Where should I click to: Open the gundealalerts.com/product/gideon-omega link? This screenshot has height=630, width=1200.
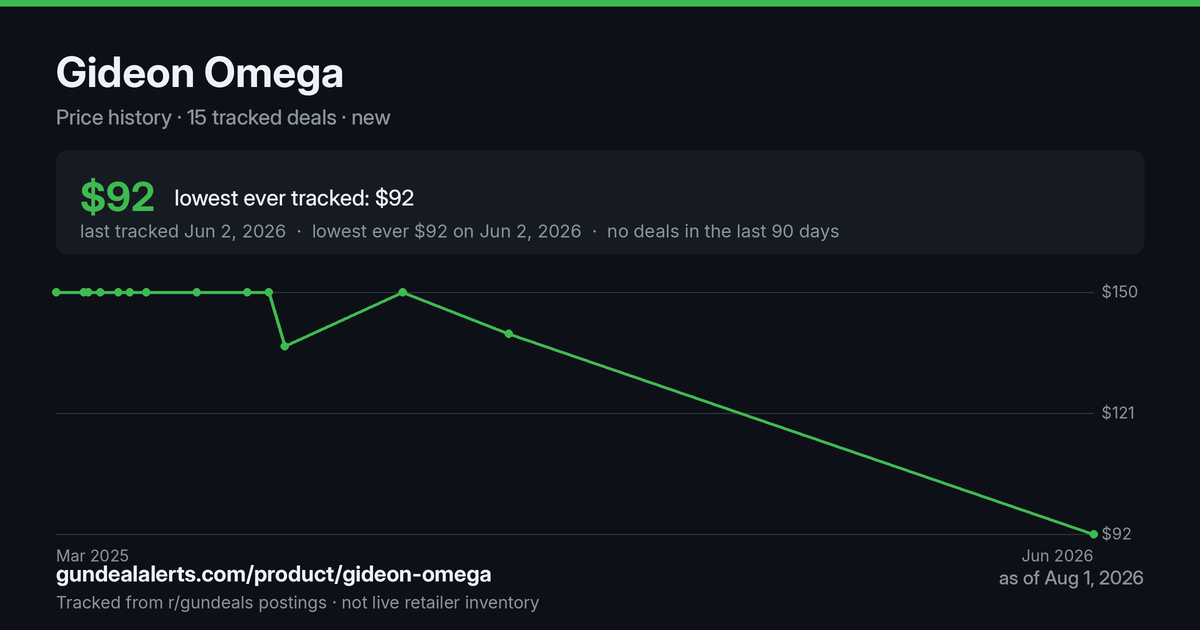[273, 575]
